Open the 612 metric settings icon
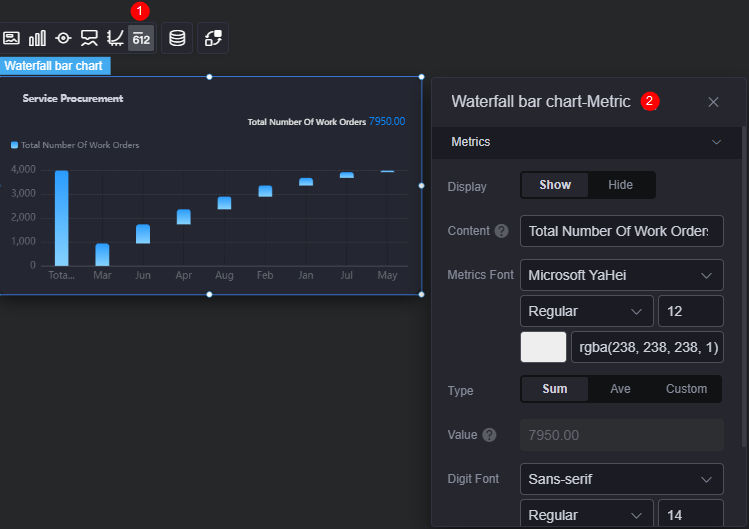This screenshot has height=529, width=749. click(141, 38)
